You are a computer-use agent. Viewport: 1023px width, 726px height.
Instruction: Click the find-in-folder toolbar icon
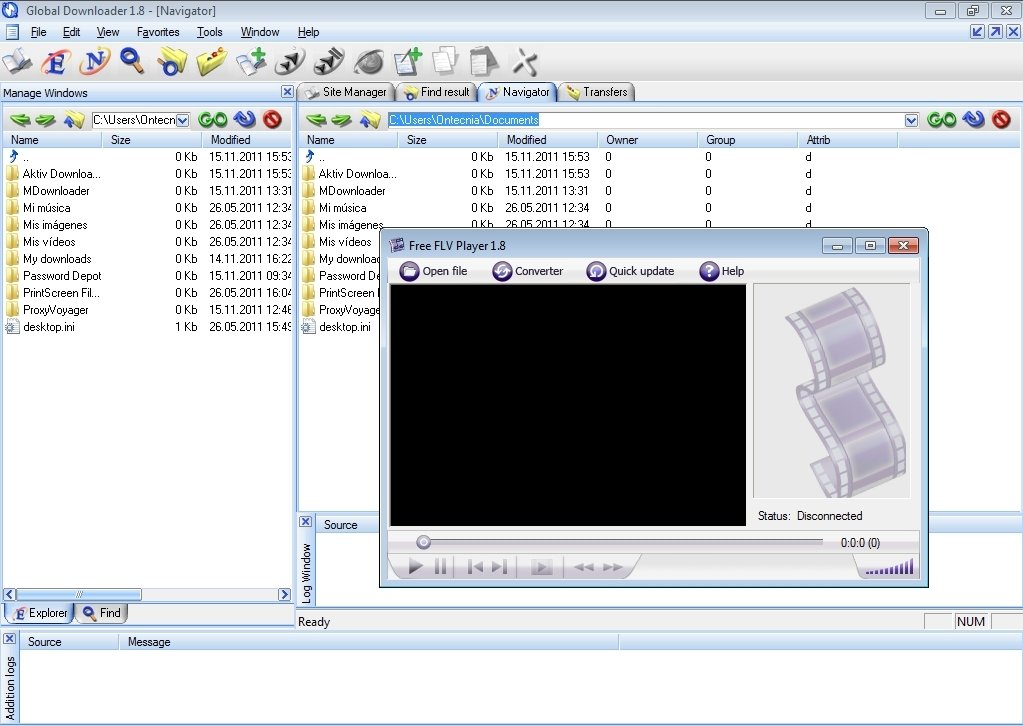(x=172, y=62)
